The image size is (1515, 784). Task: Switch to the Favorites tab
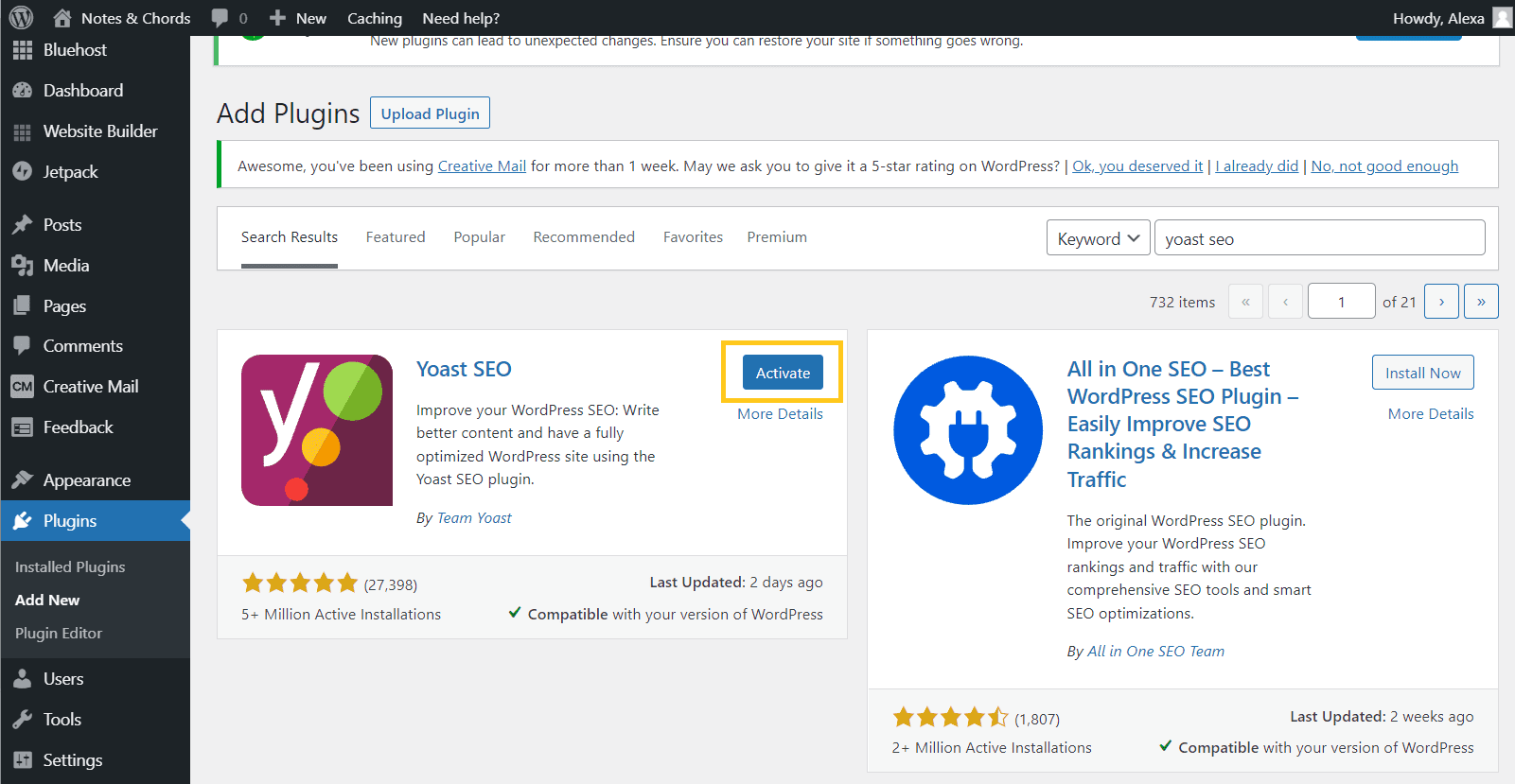tap(693, 237)
